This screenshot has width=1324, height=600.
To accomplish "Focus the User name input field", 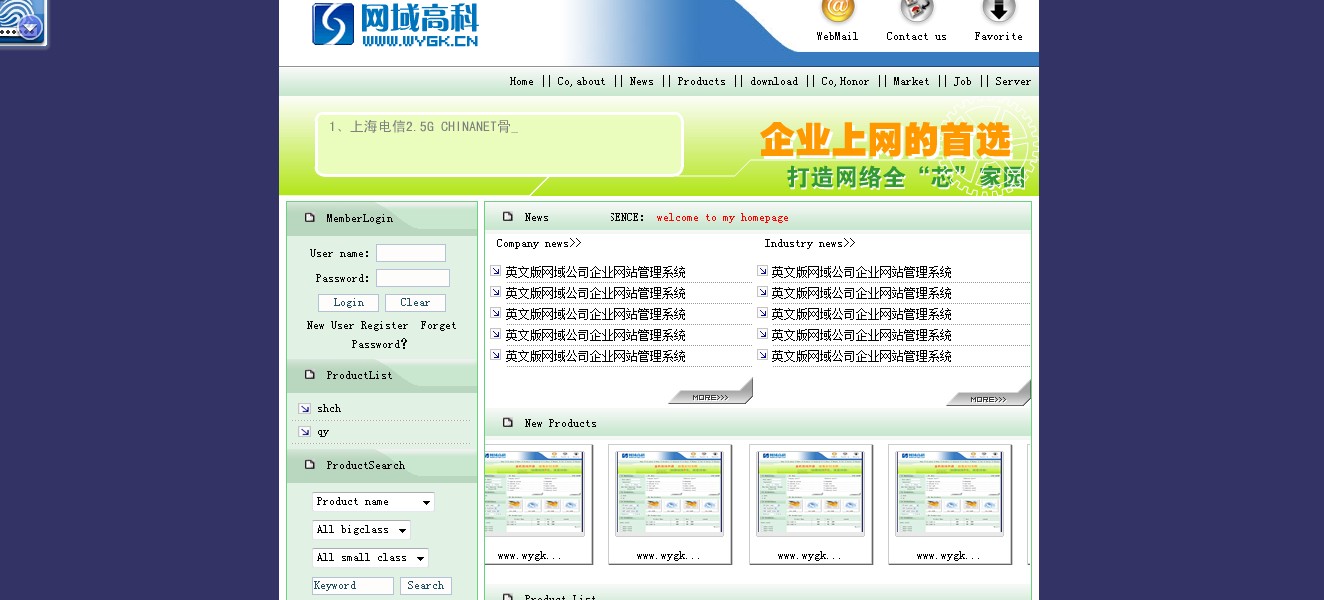I will pos(411,253).
